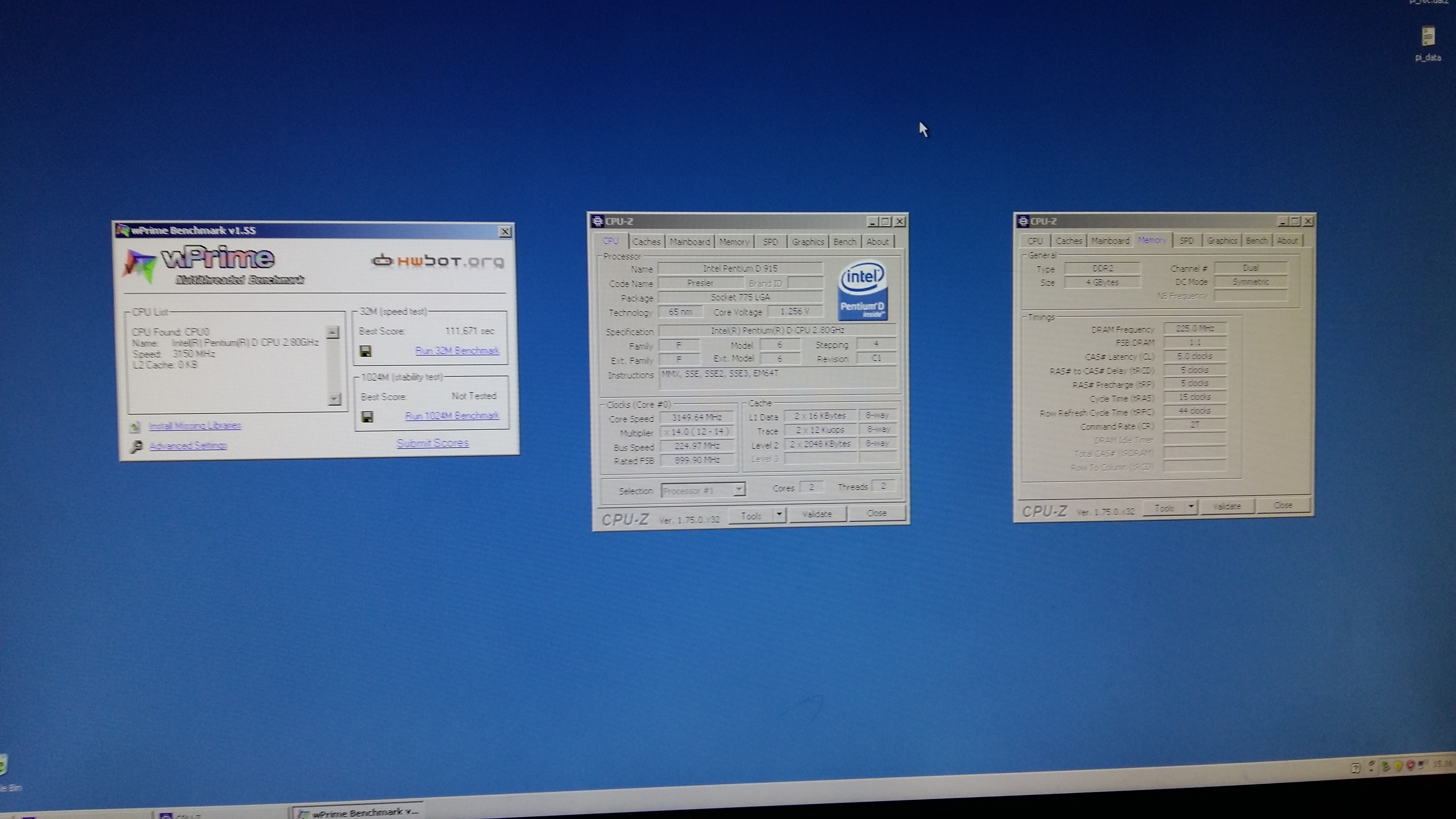
Task: Open Graphics tab in the middle CPU-Z window
Action: tap(808, 241)
